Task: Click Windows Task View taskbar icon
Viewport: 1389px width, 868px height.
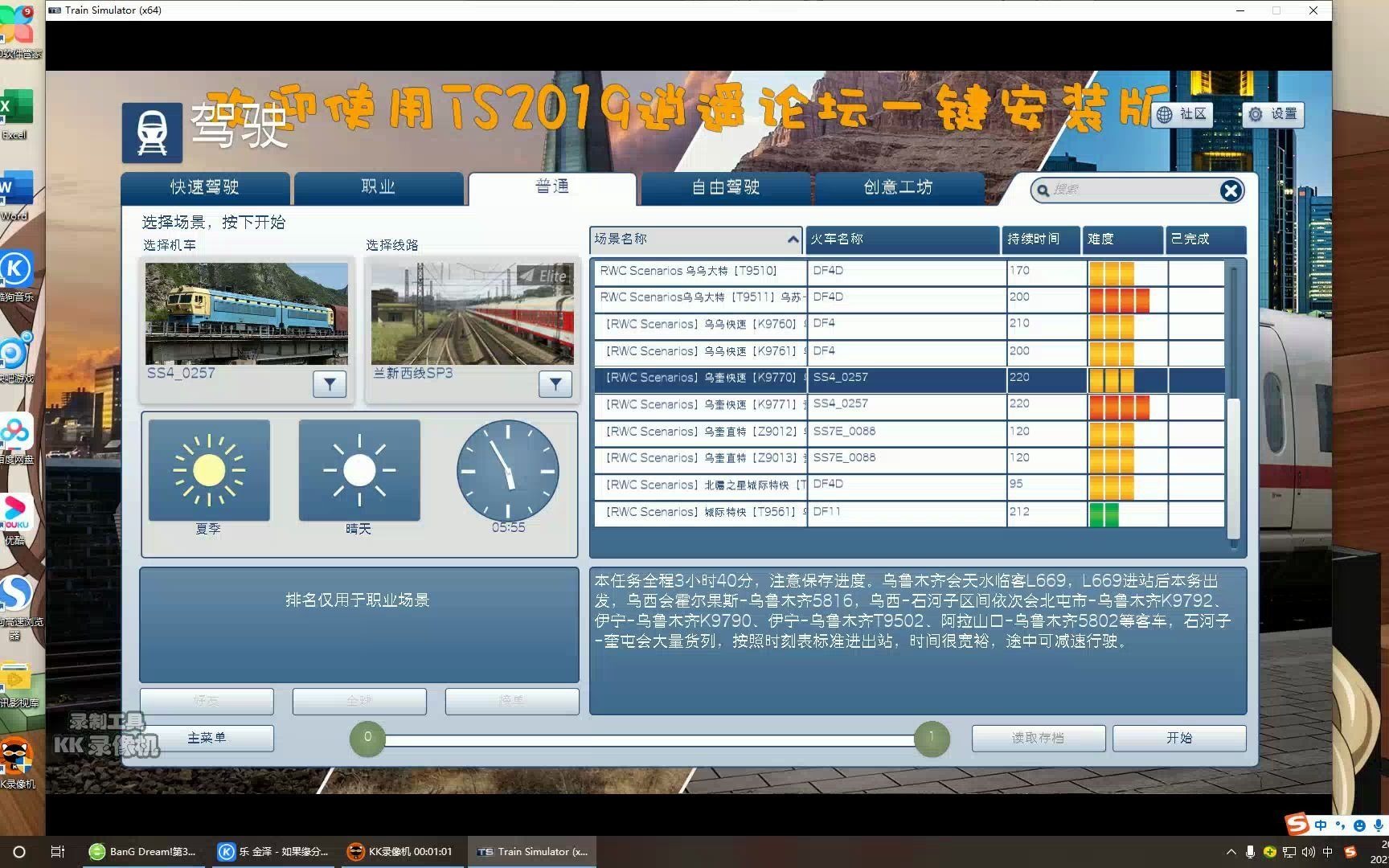Action: pos(57,852)
